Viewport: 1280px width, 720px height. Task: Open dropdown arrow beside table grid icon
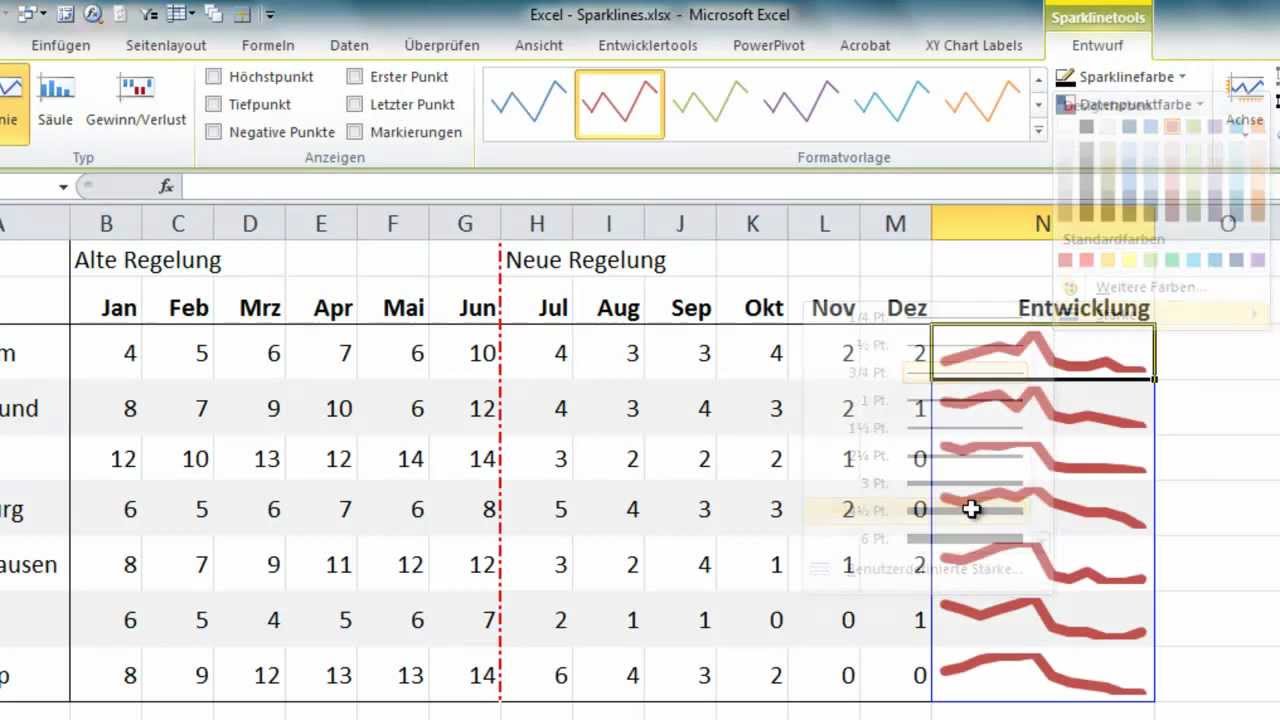tap(194, 15)
